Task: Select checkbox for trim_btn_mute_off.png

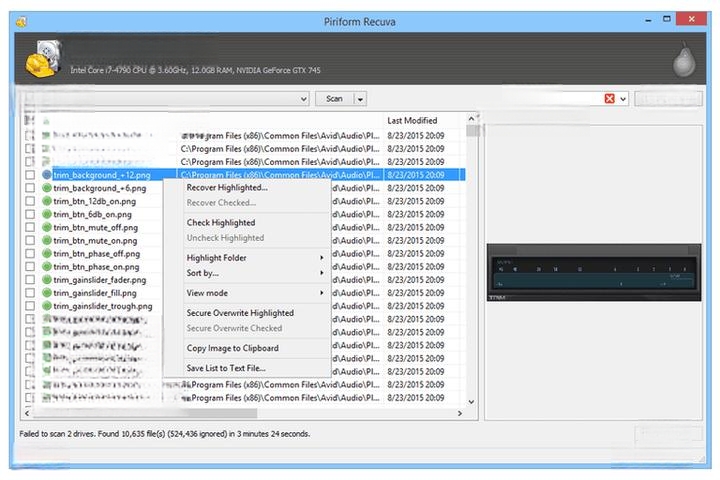Action: pos(30,227)
